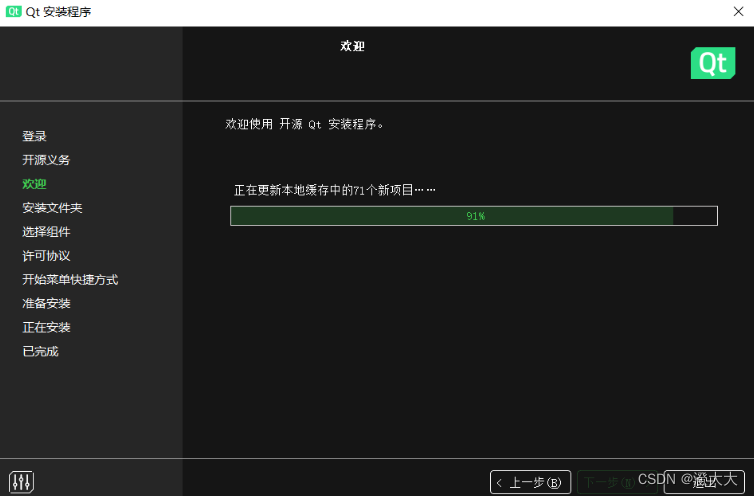754x496 pixels.
Task: Click the 欢迎 page header title
Action: (352, 46)
